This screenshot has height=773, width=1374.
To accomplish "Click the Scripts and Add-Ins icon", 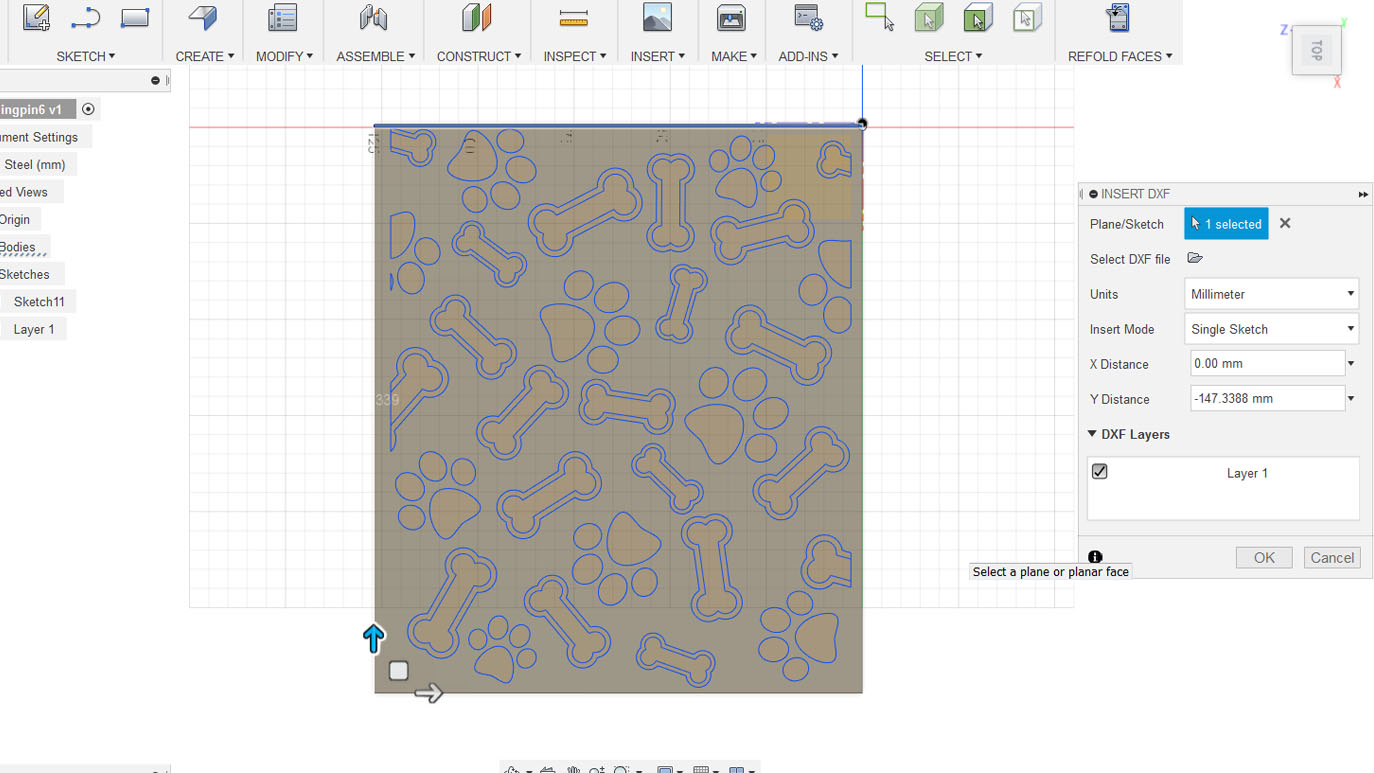I will coord(808,18).
